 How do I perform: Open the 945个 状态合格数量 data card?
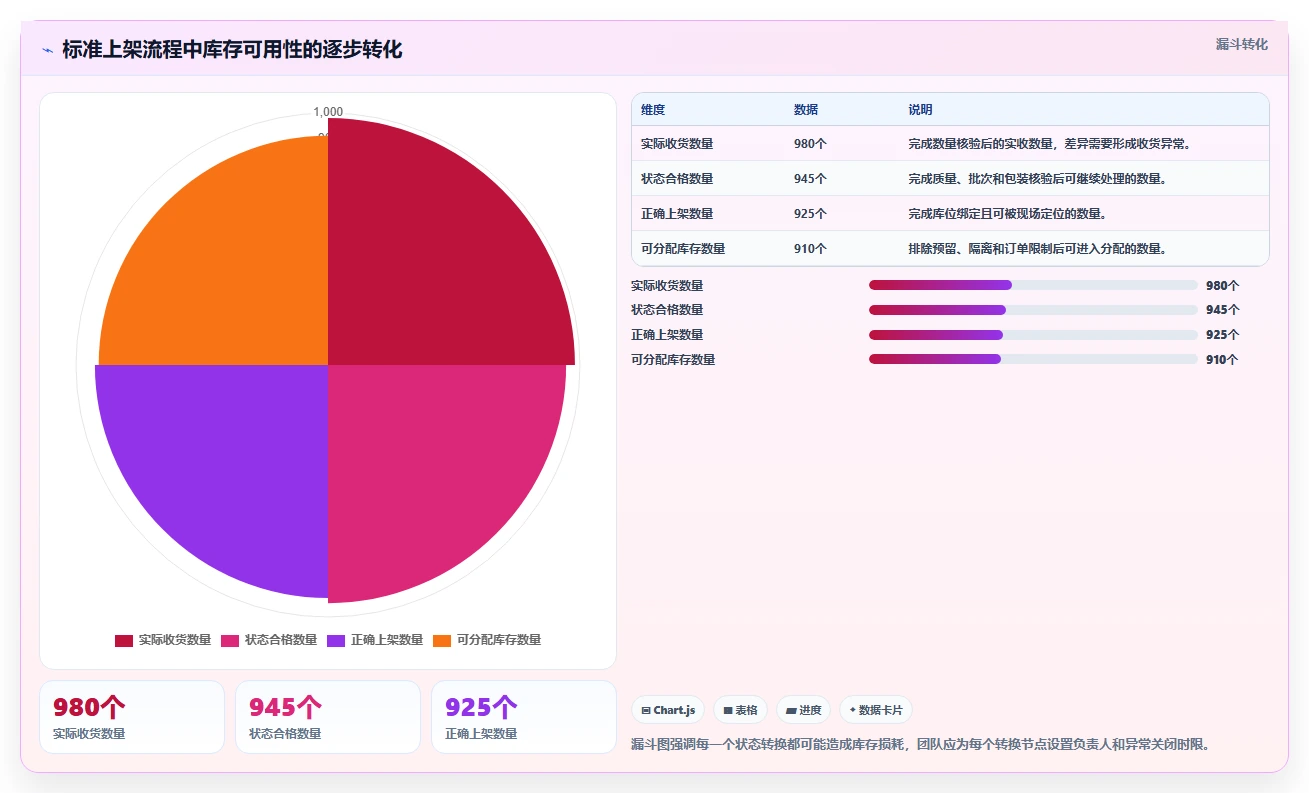pyautogui.click(x=328, y=717)
